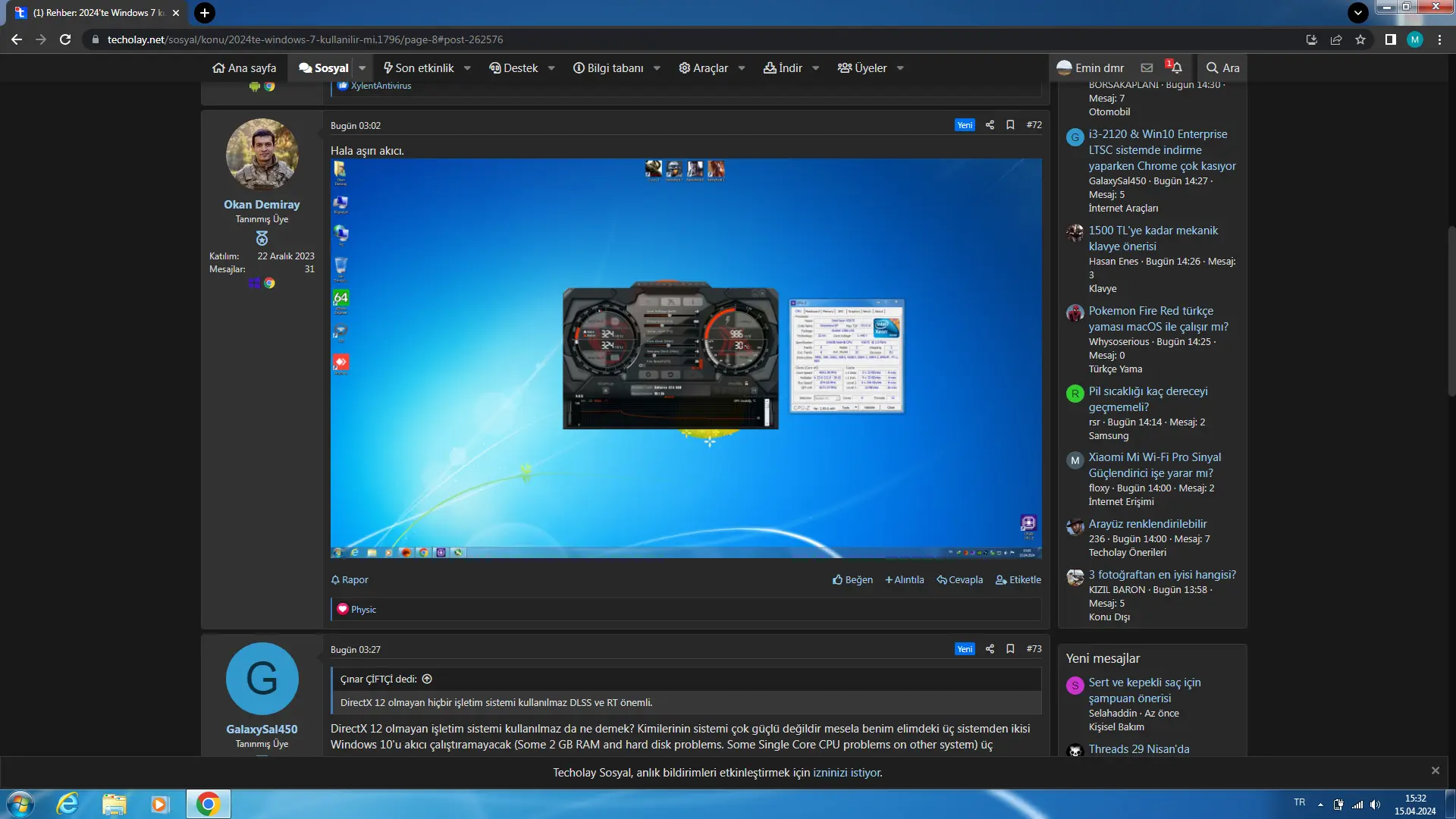Open Okan Demiray's profile avatar
This screenshot has height=819, width=1456.
pos(262,154)
